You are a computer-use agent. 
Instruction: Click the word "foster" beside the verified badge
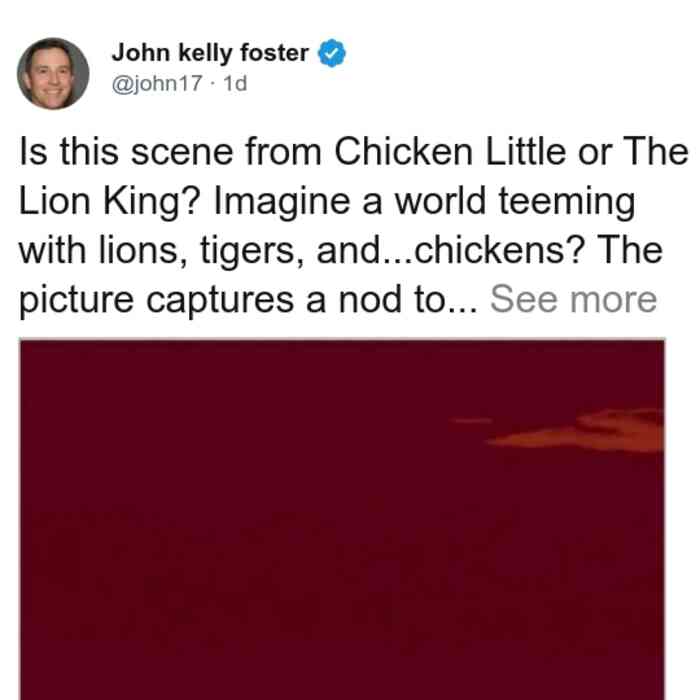(x=274, y=53)
